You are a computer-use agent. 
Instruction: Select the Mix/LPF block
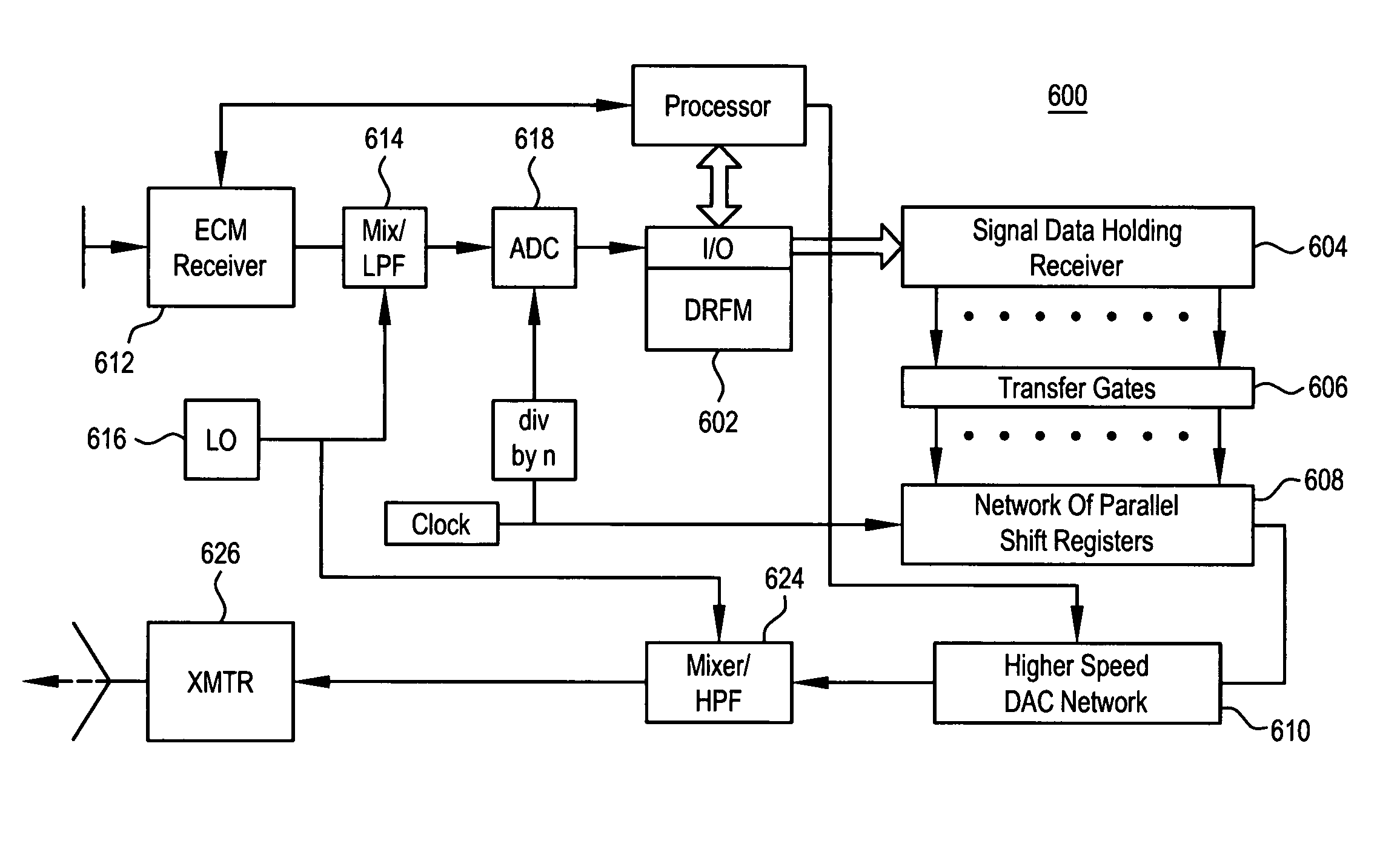click(366, 244)
